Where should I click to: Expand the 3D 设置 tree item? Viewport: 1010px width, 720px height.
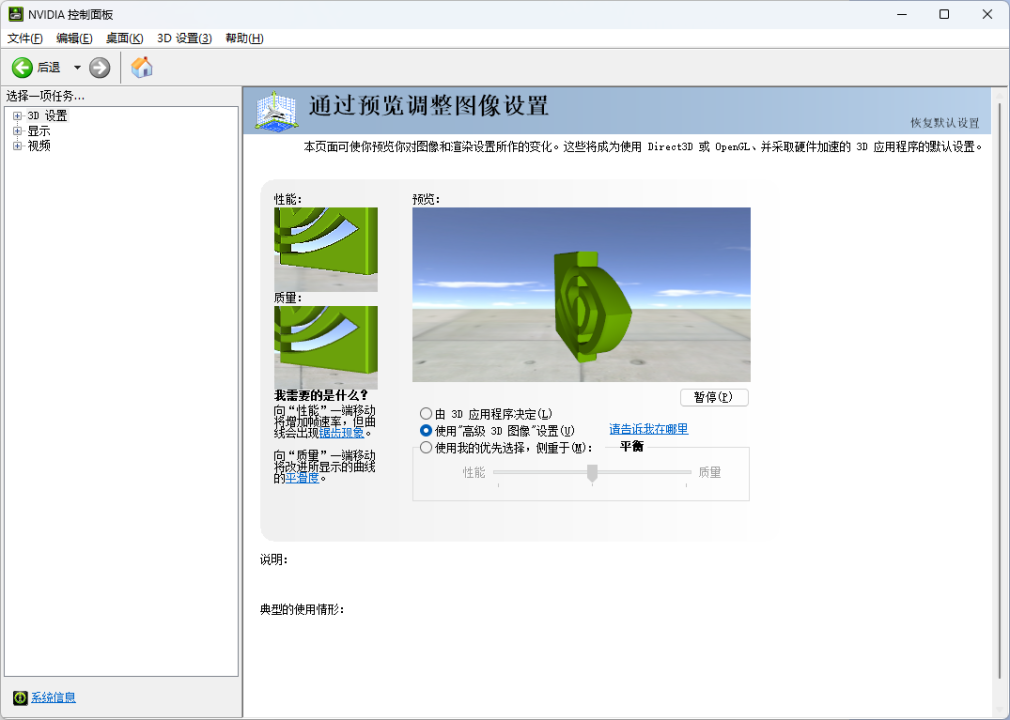pyautogui.click(x=15, y=115)
